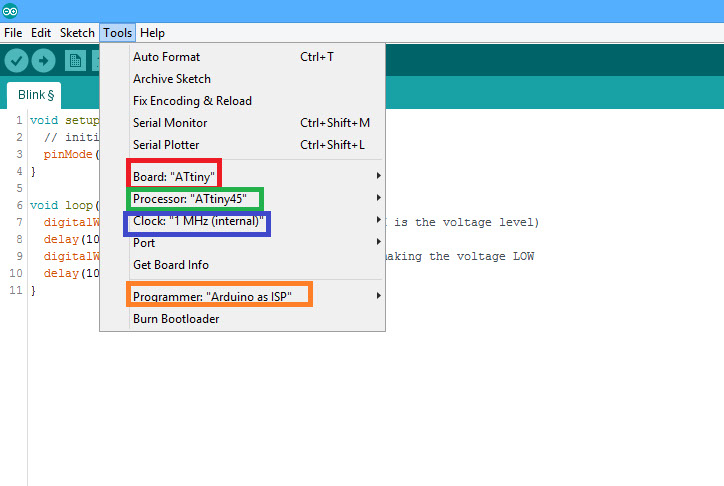Click the New sketch document icon
Screen dimensions: 724x486
(75, 60)
